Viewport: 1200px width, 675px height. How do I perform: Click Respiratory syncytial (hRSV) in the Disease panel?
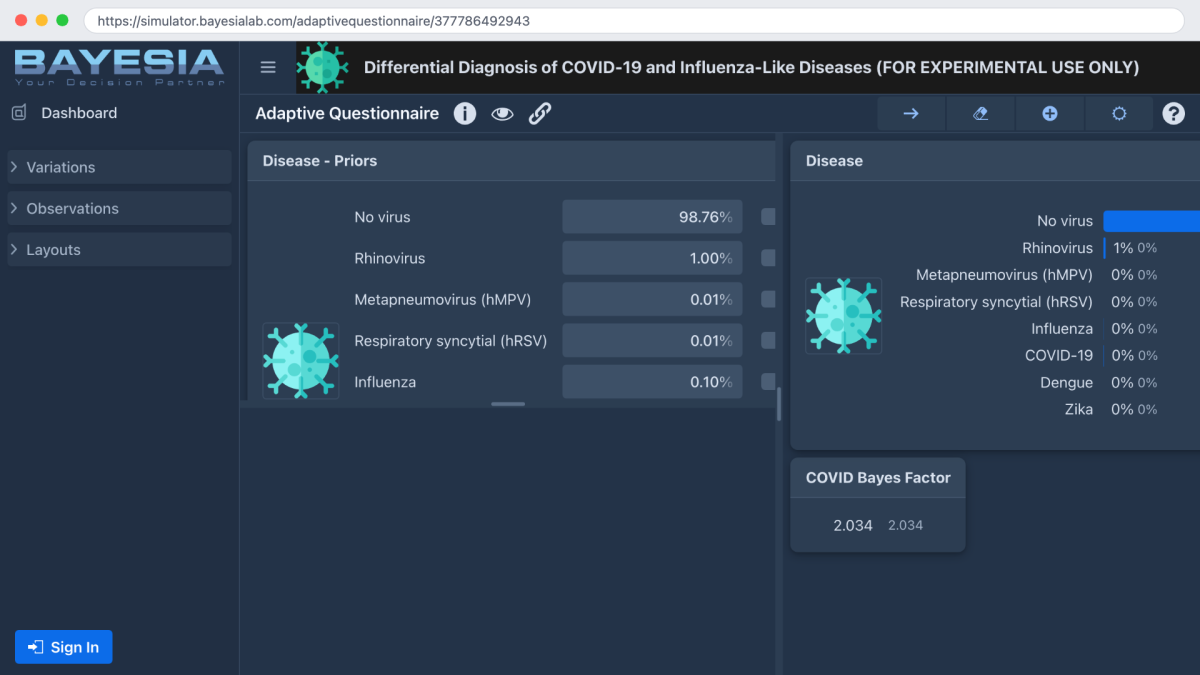coord(996,301)
